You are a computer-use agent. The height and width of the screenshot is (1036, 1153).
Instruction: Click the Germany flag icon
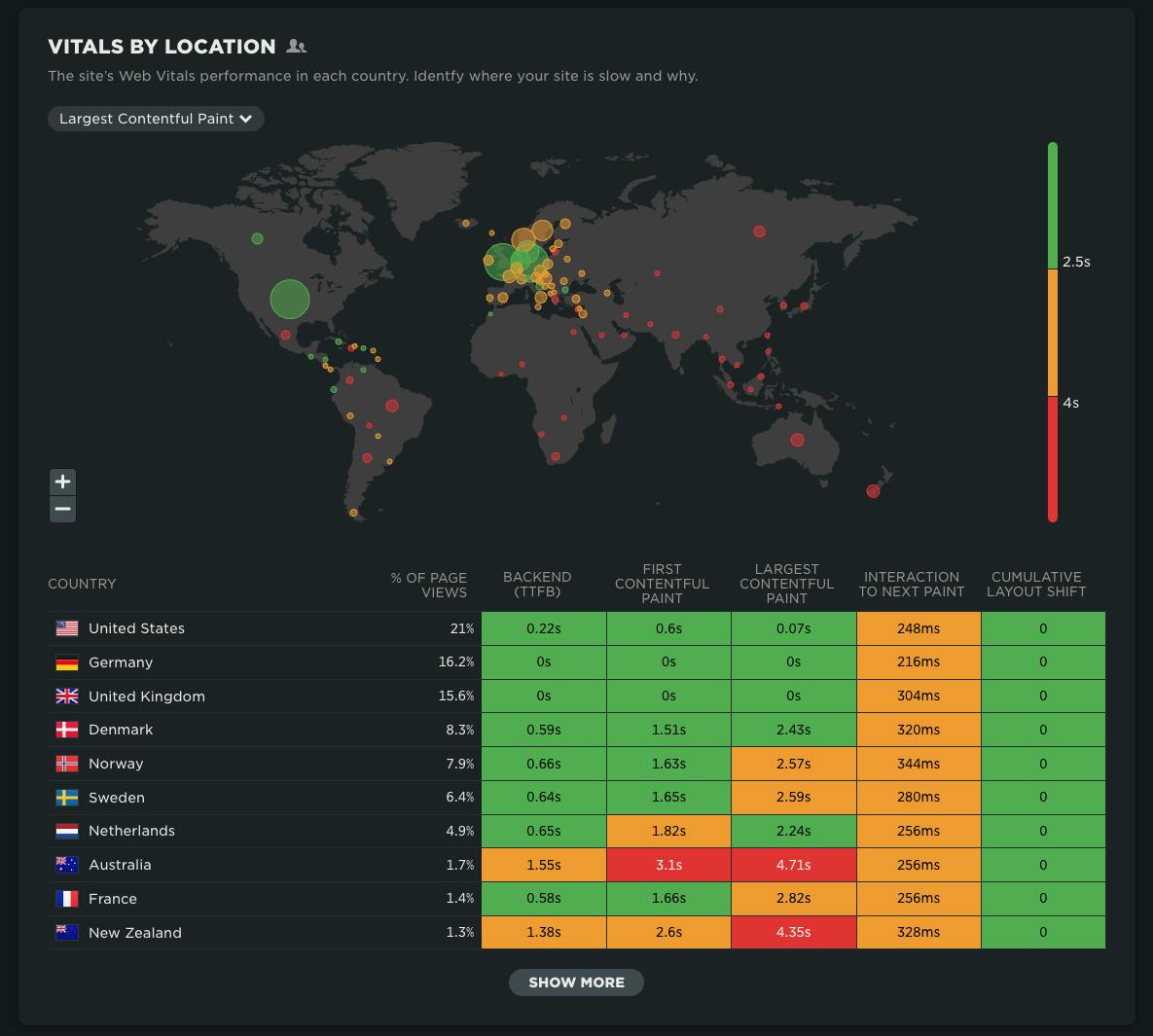[x=67, y=662]
